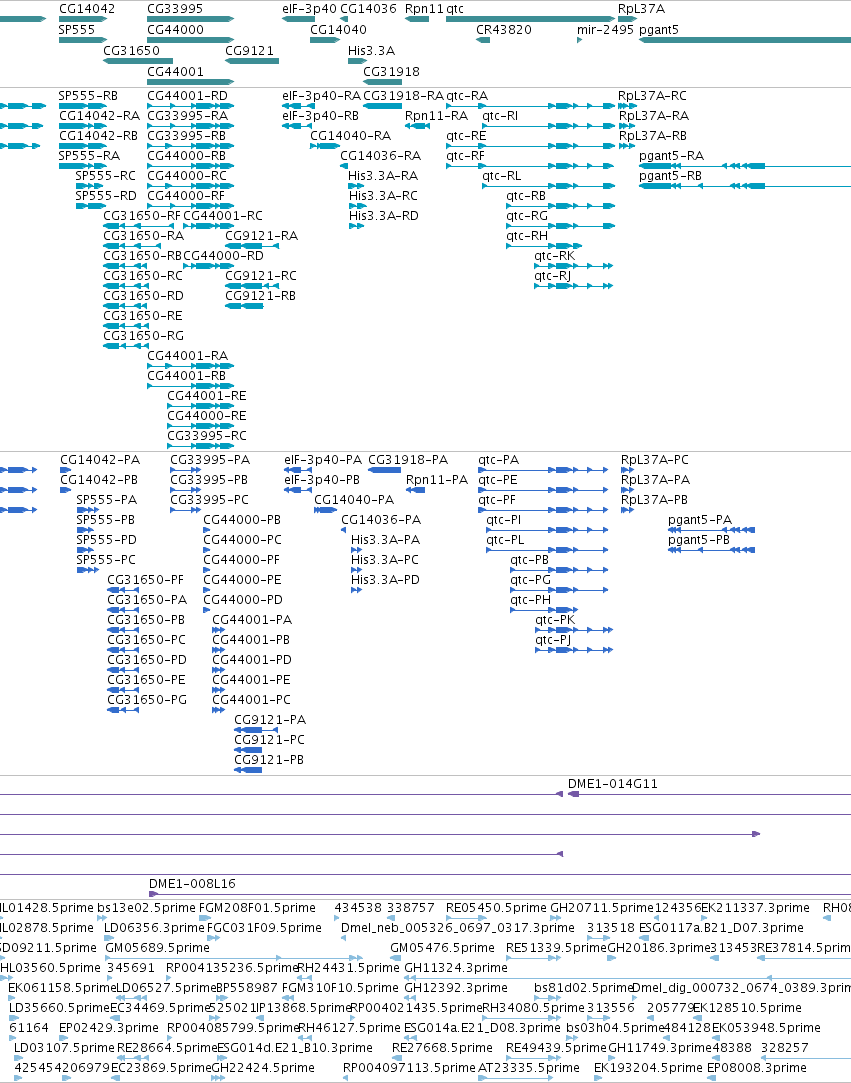Select EST RE49439.5prime
Viewport: 851px width, 1083px height.
coord(556,1048)
